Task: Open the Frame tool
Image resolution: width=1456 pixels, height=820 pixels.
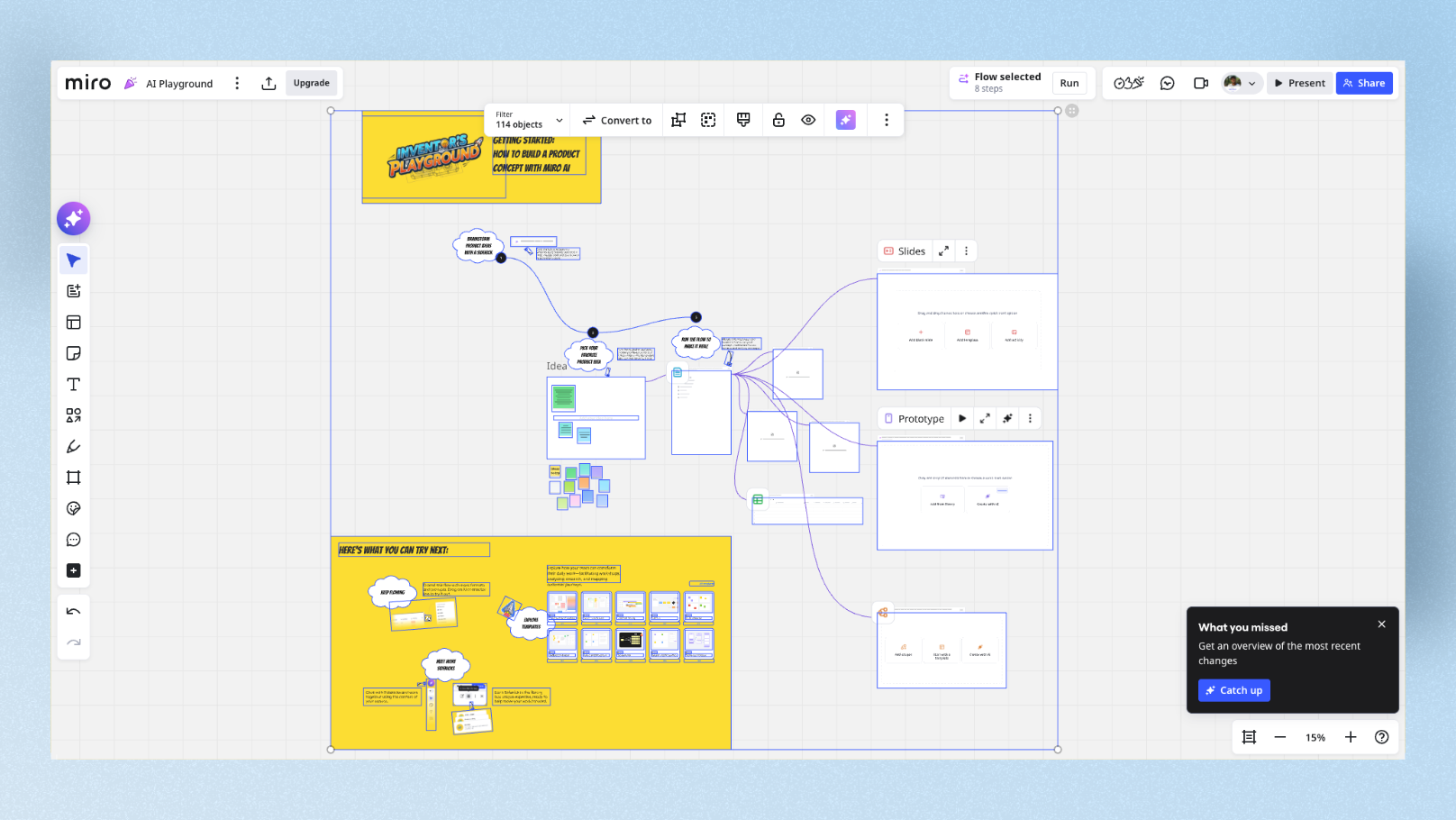Action: [73, 478]
